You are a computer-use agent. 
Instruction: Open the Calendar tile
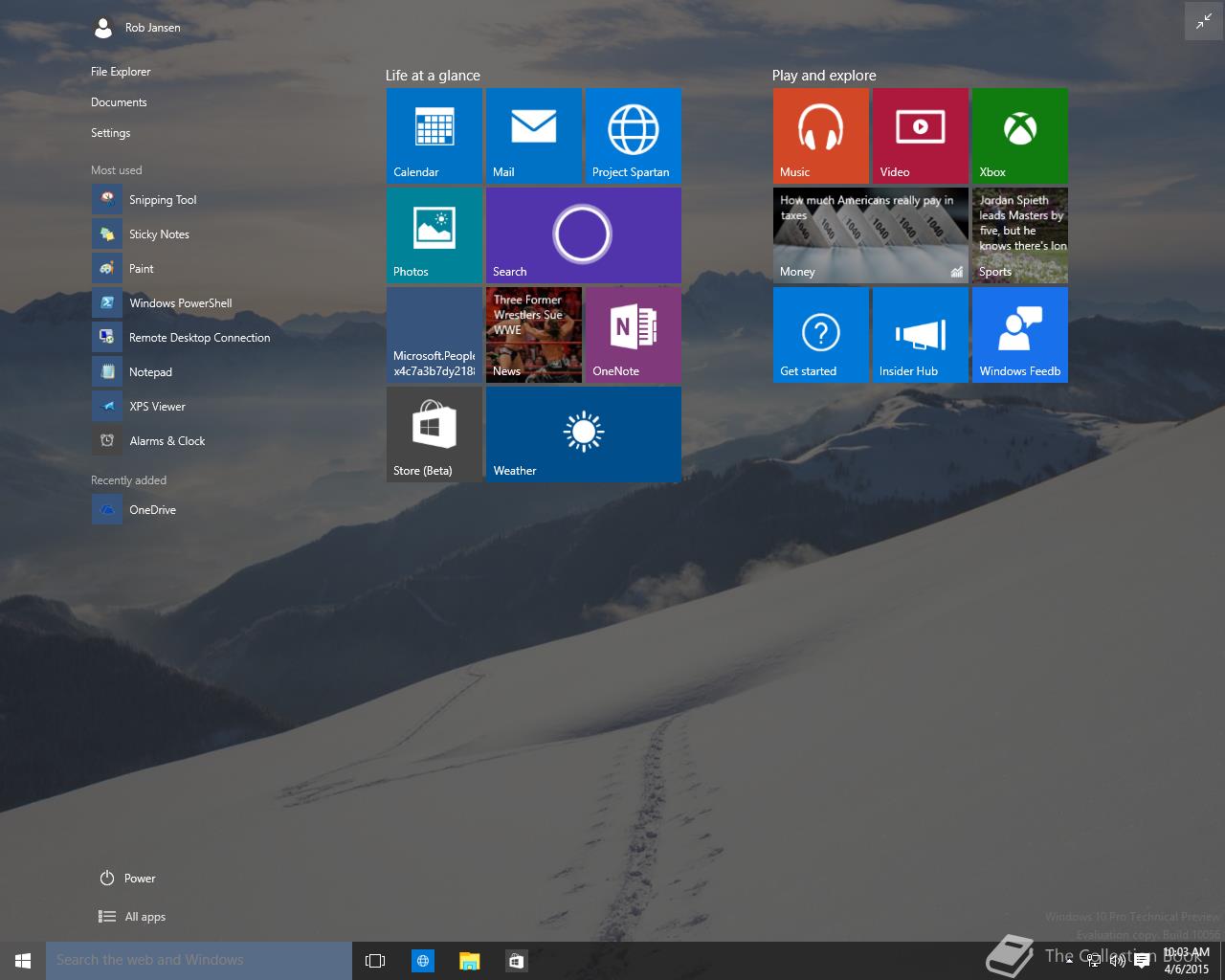(434, 136)
